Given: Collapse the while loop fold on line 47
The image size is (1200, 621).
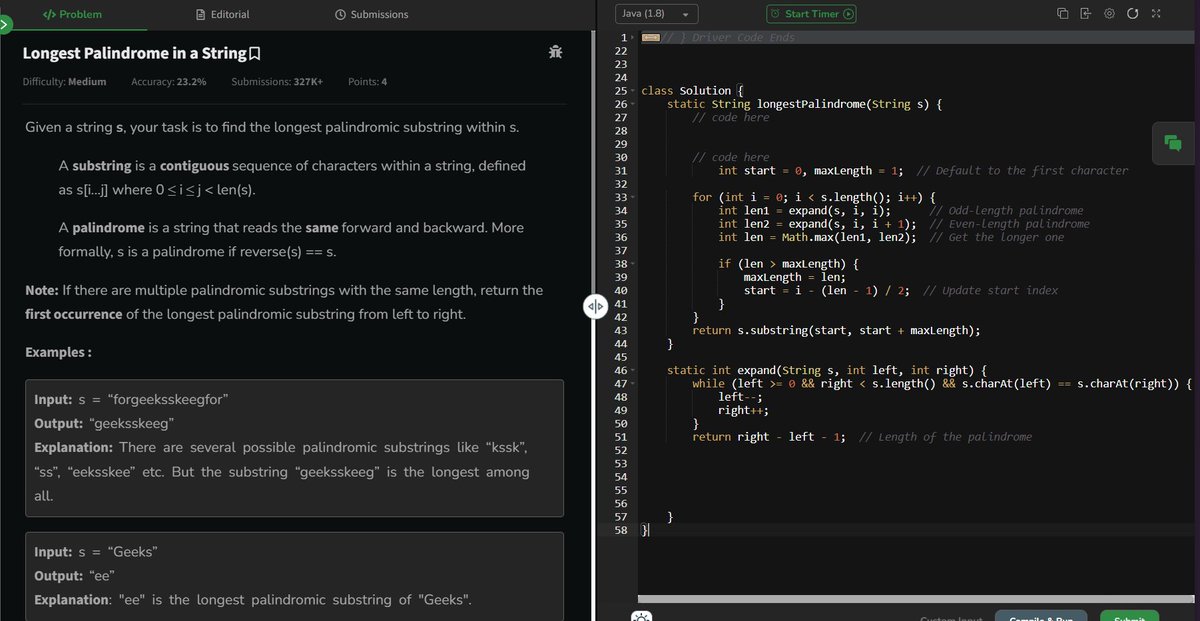Looking at the screenshot, I should click(633, 384).
